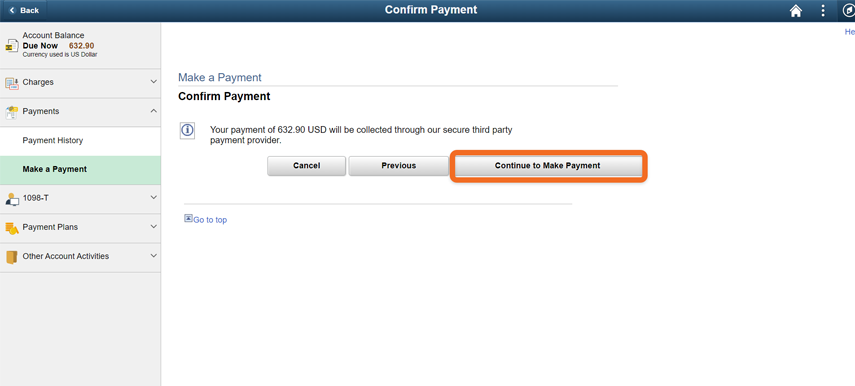This screenshot has height=386, width=855.
Task: Click the Other Account Activities icon
Action: (x=11, y=257)
